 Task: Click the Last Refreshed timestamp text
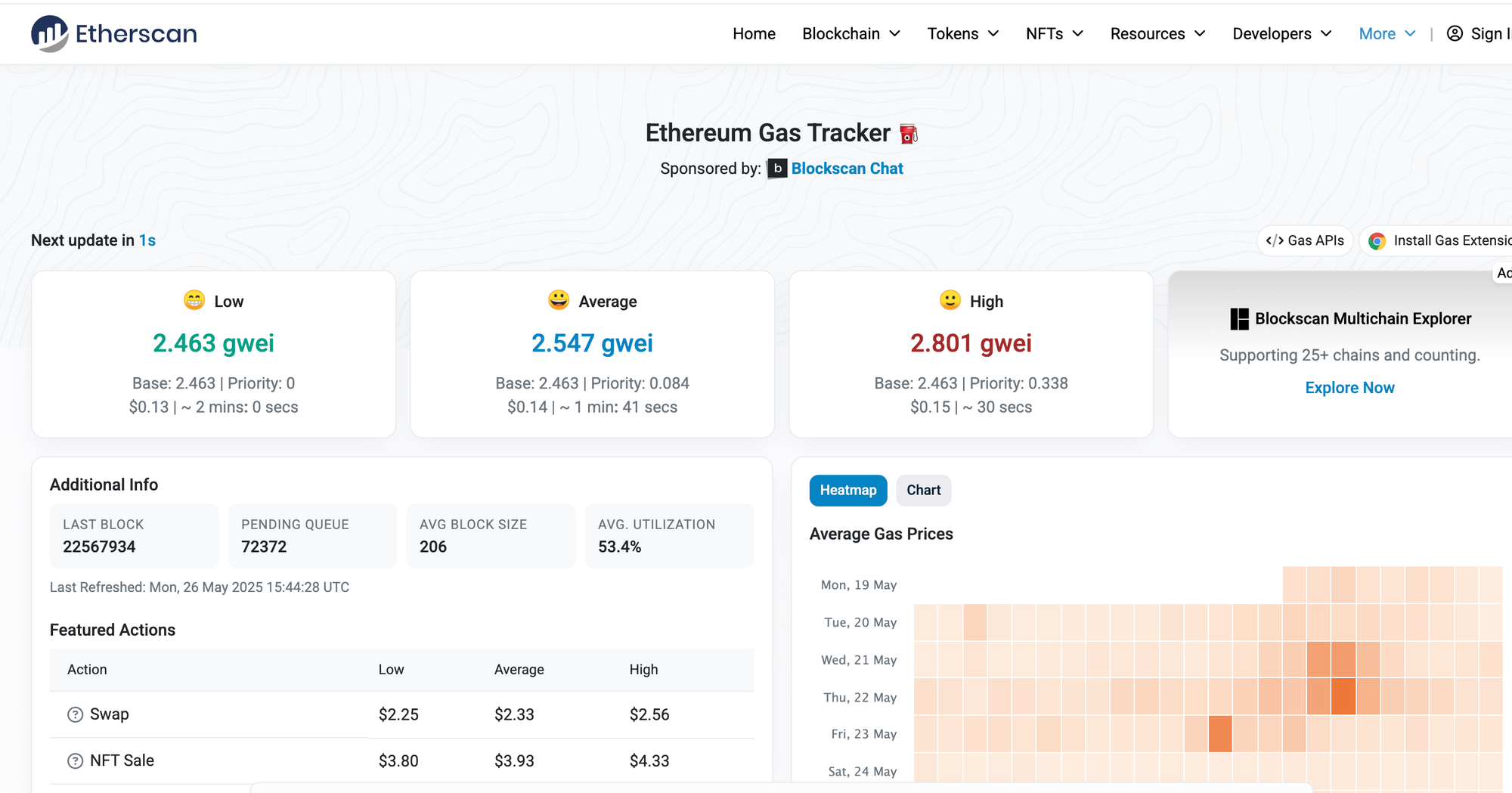click(200, 587)
